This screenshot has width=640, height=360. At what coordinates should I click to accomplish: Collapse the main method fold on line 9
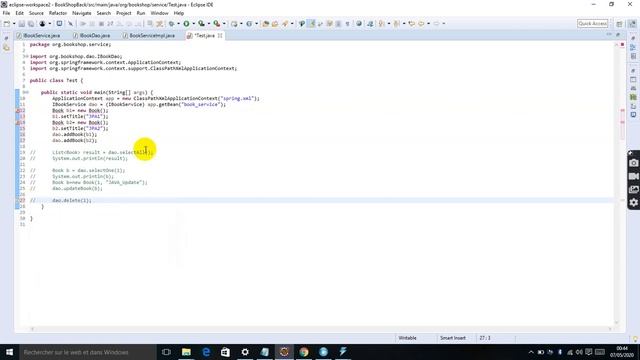click(27, 92)
